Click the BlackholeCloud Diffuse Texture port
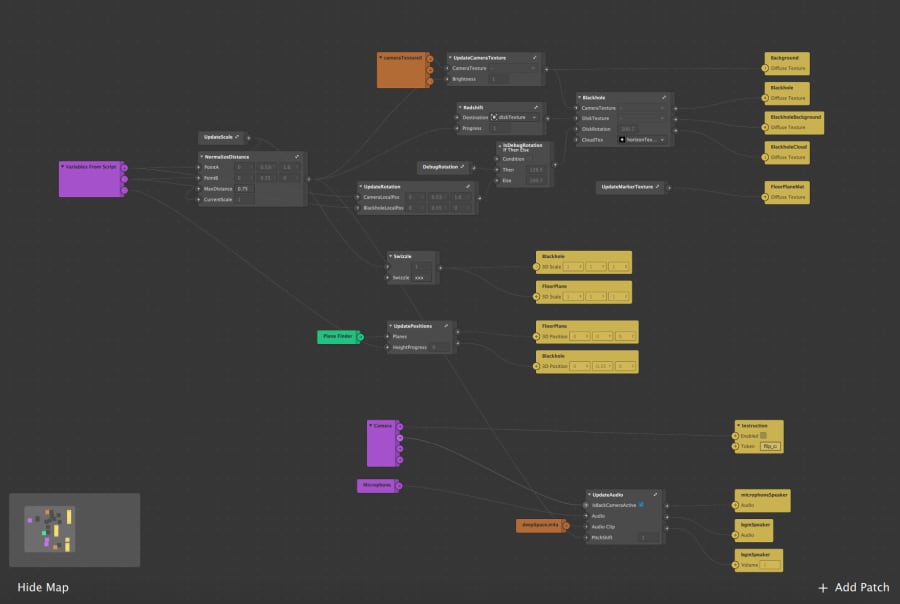Viewport: 900px width, 604px height. point(765,157)
